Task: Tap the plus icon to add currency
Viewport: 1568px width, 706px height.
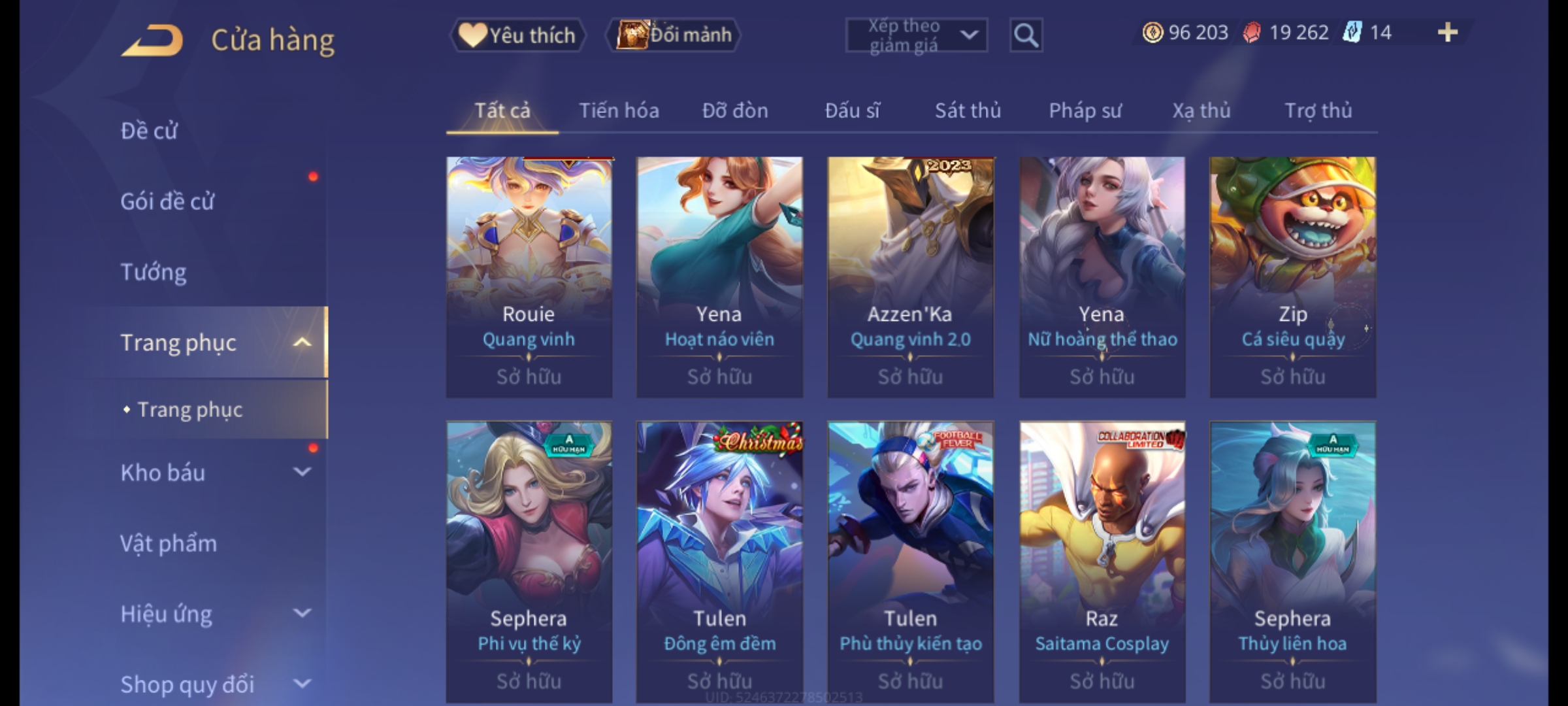Action: (1448, 32)
